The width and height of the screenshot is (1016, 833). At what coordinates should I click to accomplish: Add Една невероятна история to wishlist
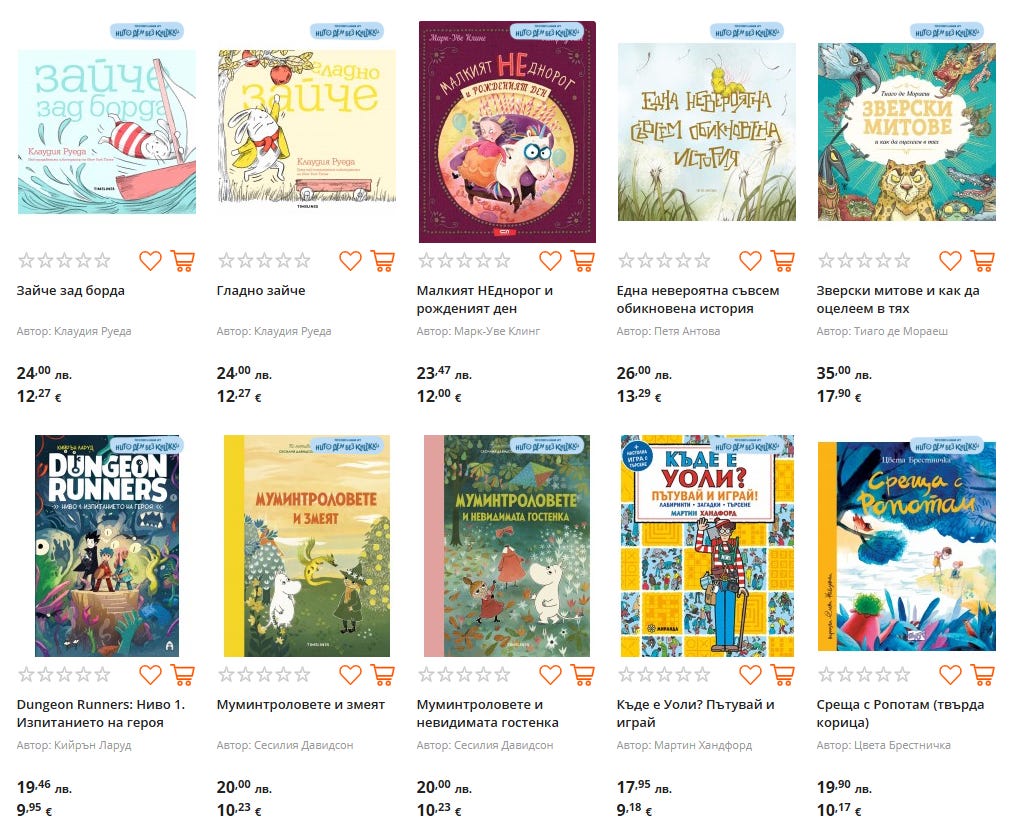pyautogui.click(x=750, y=260)
